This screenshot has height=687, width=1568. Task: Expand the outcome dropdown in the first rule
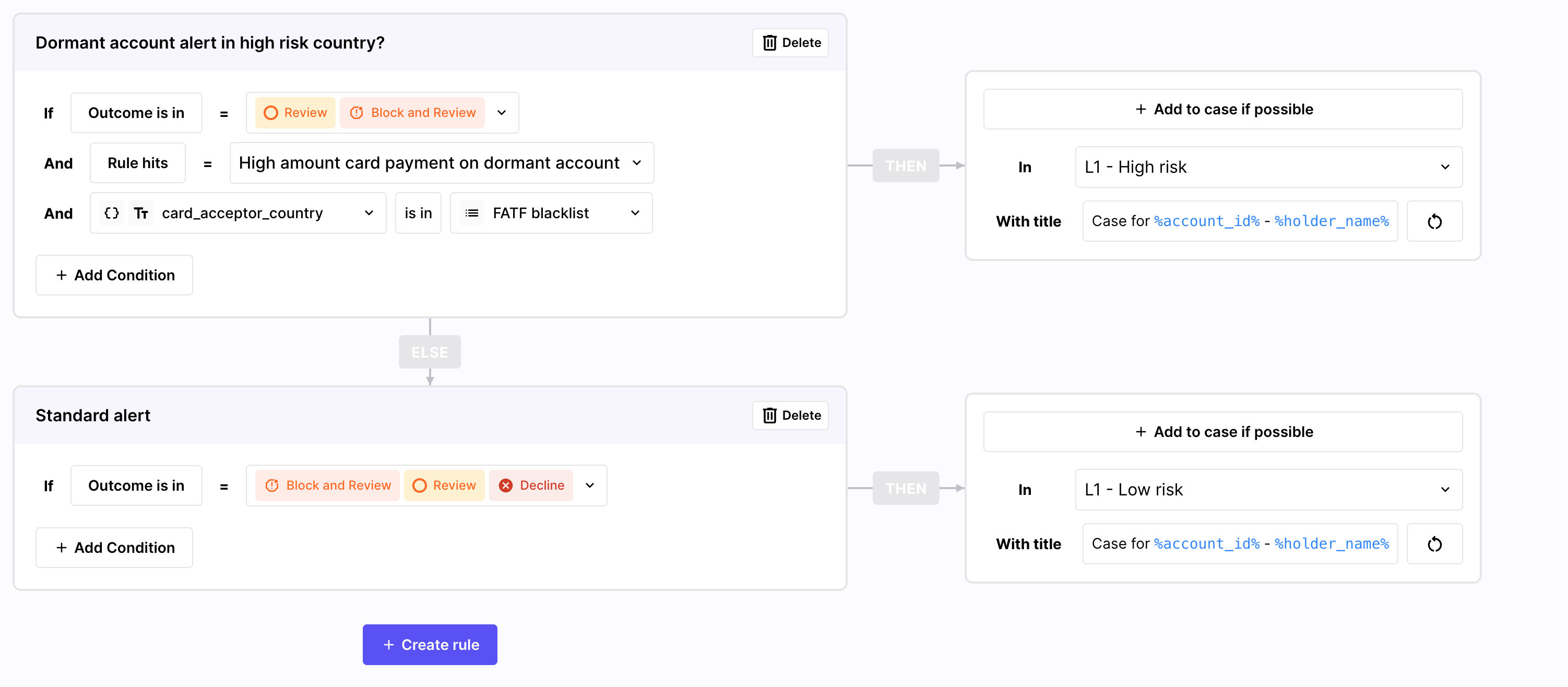point(502,113)
